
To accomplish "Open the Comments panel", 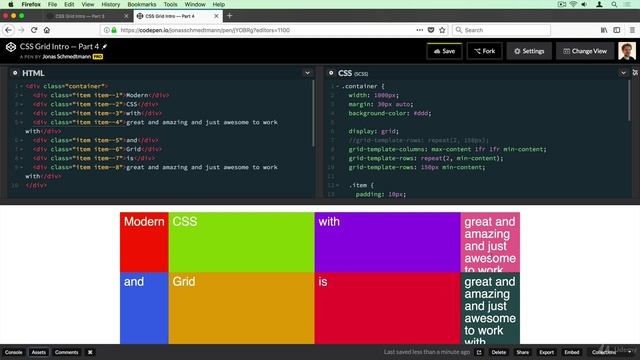I will pos(67,352).
